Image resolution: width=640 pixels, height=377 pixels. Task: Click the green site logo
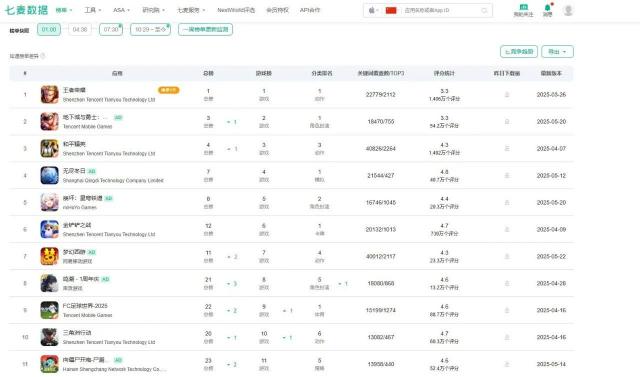[x=27, y=10]
